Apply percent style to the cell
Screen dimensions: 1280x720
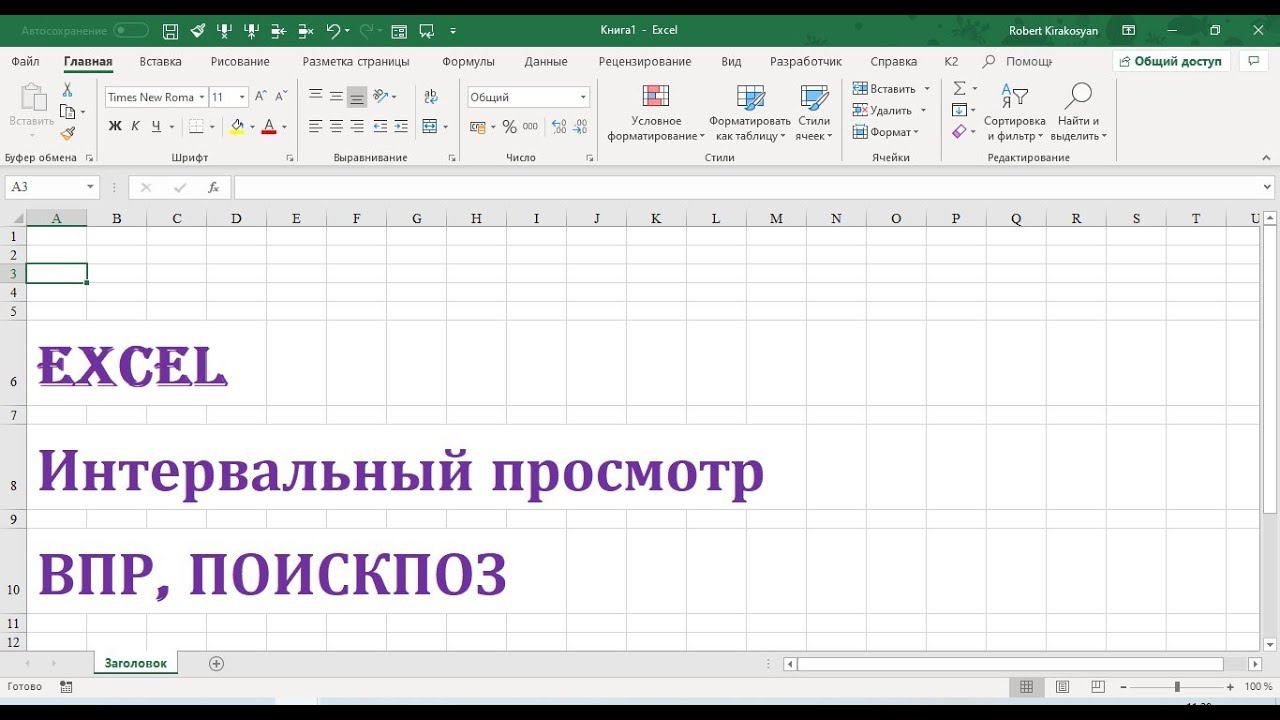(x=509, y=126)
